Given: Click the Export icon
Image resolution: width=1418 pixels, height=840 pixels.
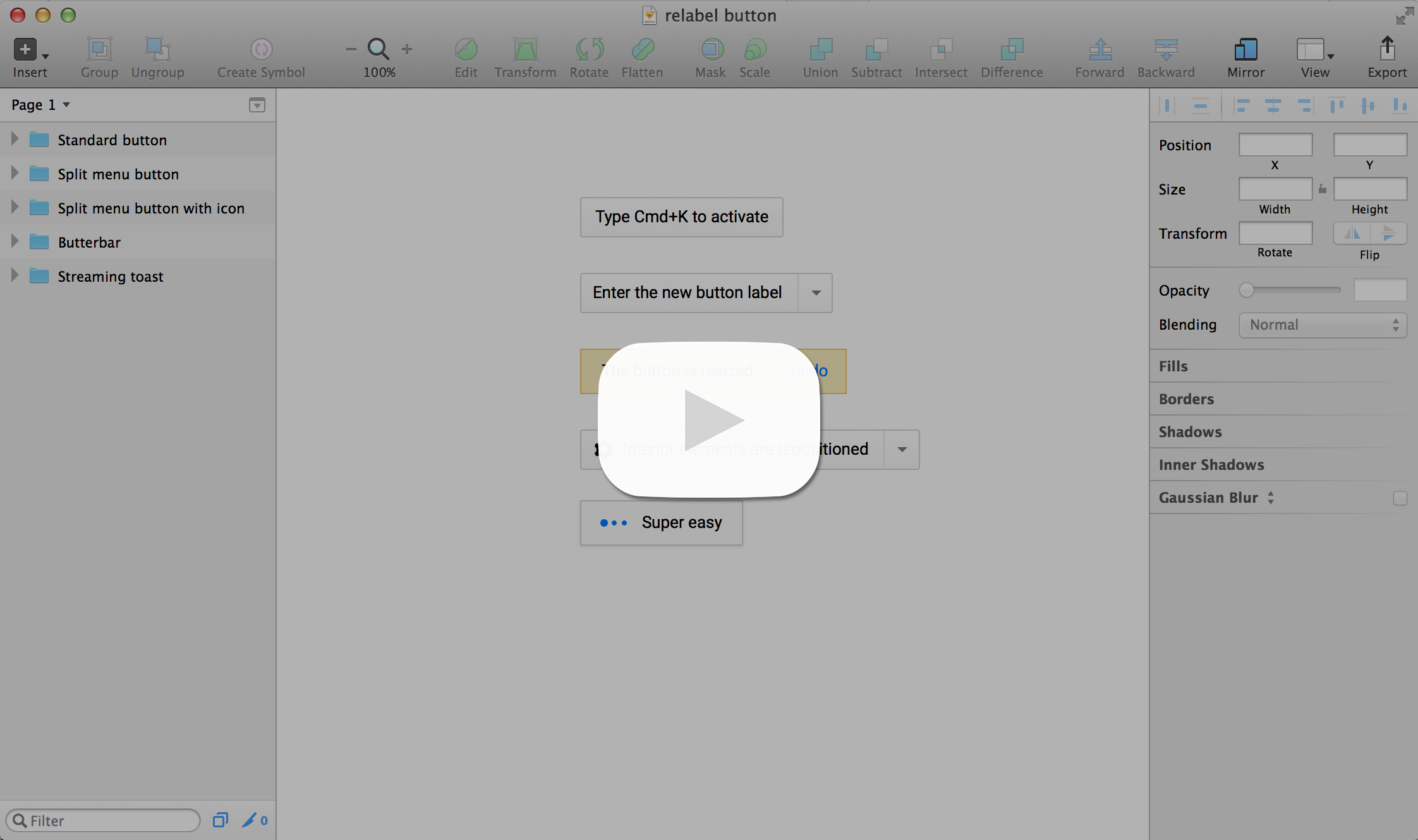Looking at the screenshot, I should pos(1386,48).
